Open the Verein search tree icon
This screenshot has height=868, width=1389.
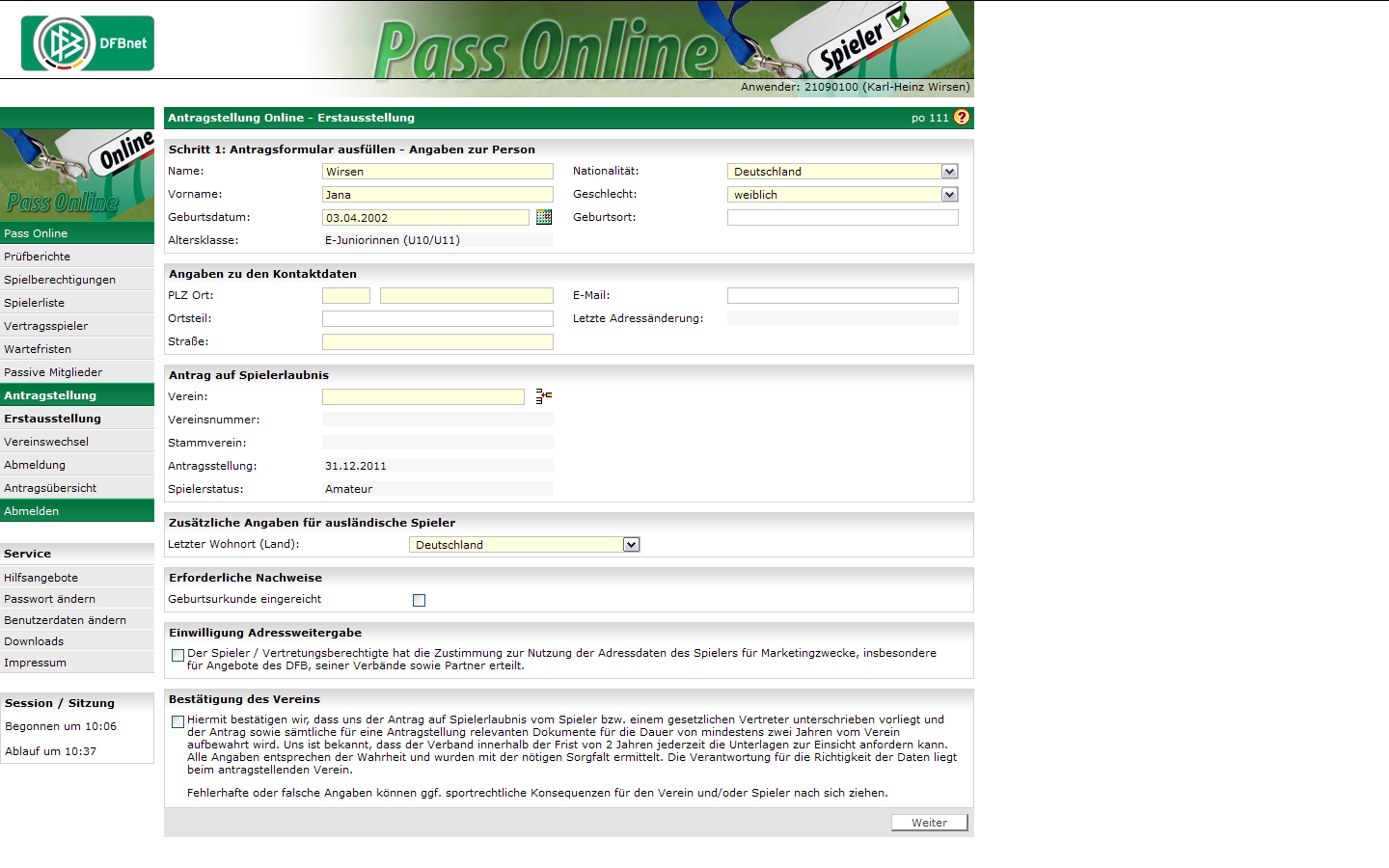click(544, 396)
